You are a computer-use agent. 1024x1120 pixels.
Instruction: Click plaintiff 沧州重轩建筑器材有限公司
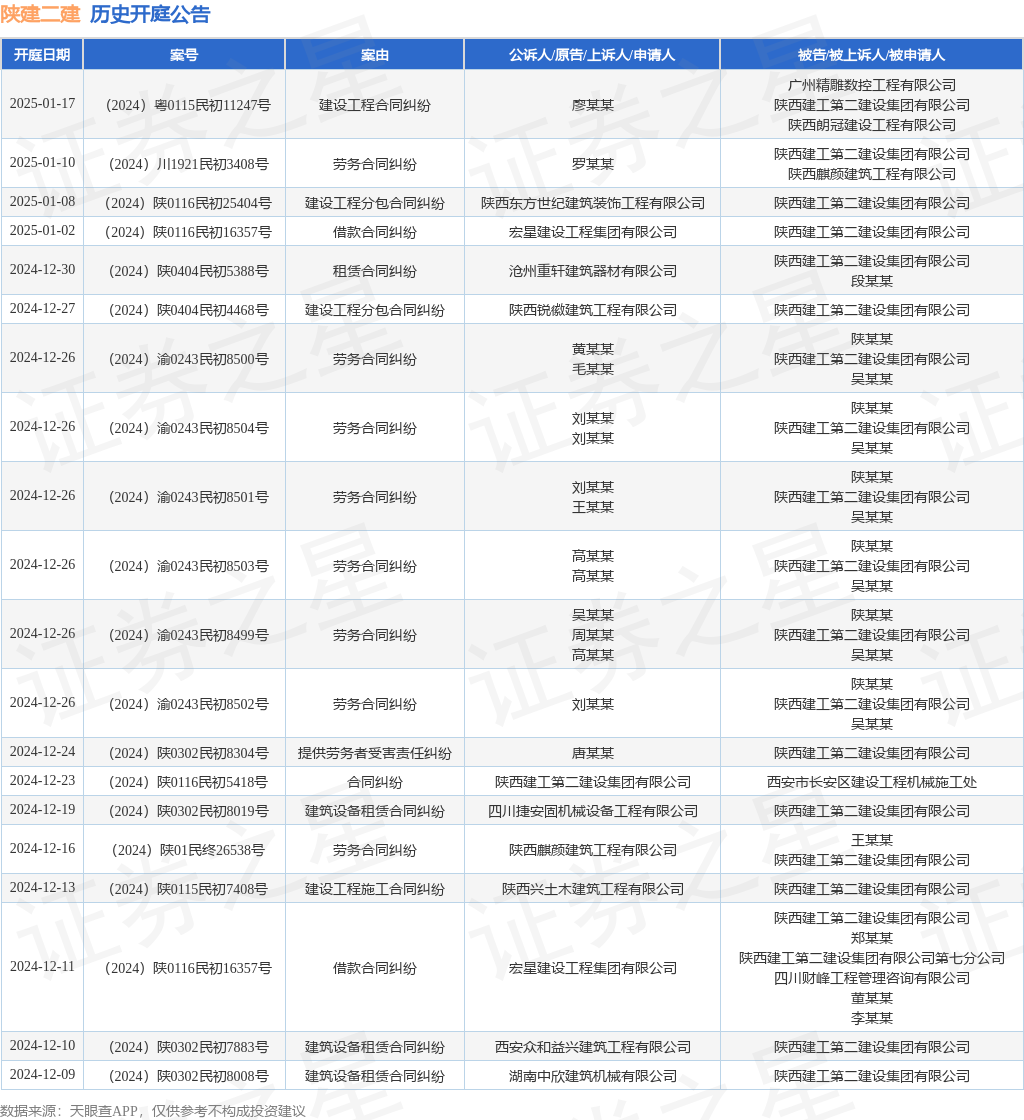pyautogui.click(x=593, y=271)
